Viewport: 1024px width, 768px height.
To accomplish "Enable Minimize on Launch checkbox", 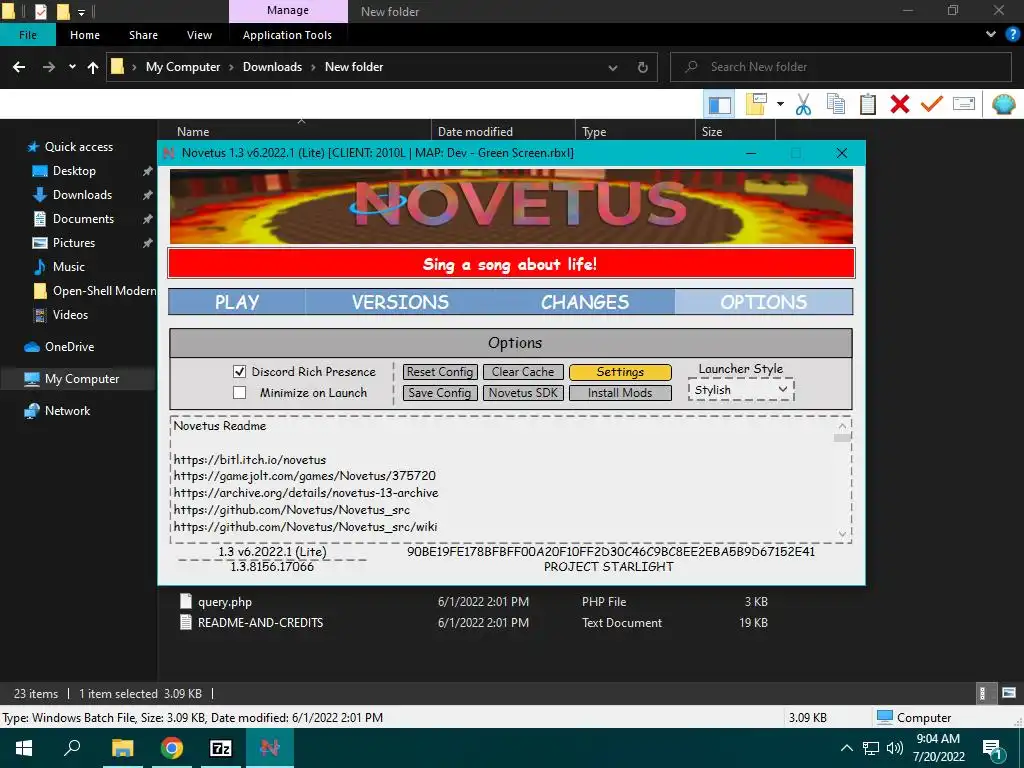I will tap(240, 392).
